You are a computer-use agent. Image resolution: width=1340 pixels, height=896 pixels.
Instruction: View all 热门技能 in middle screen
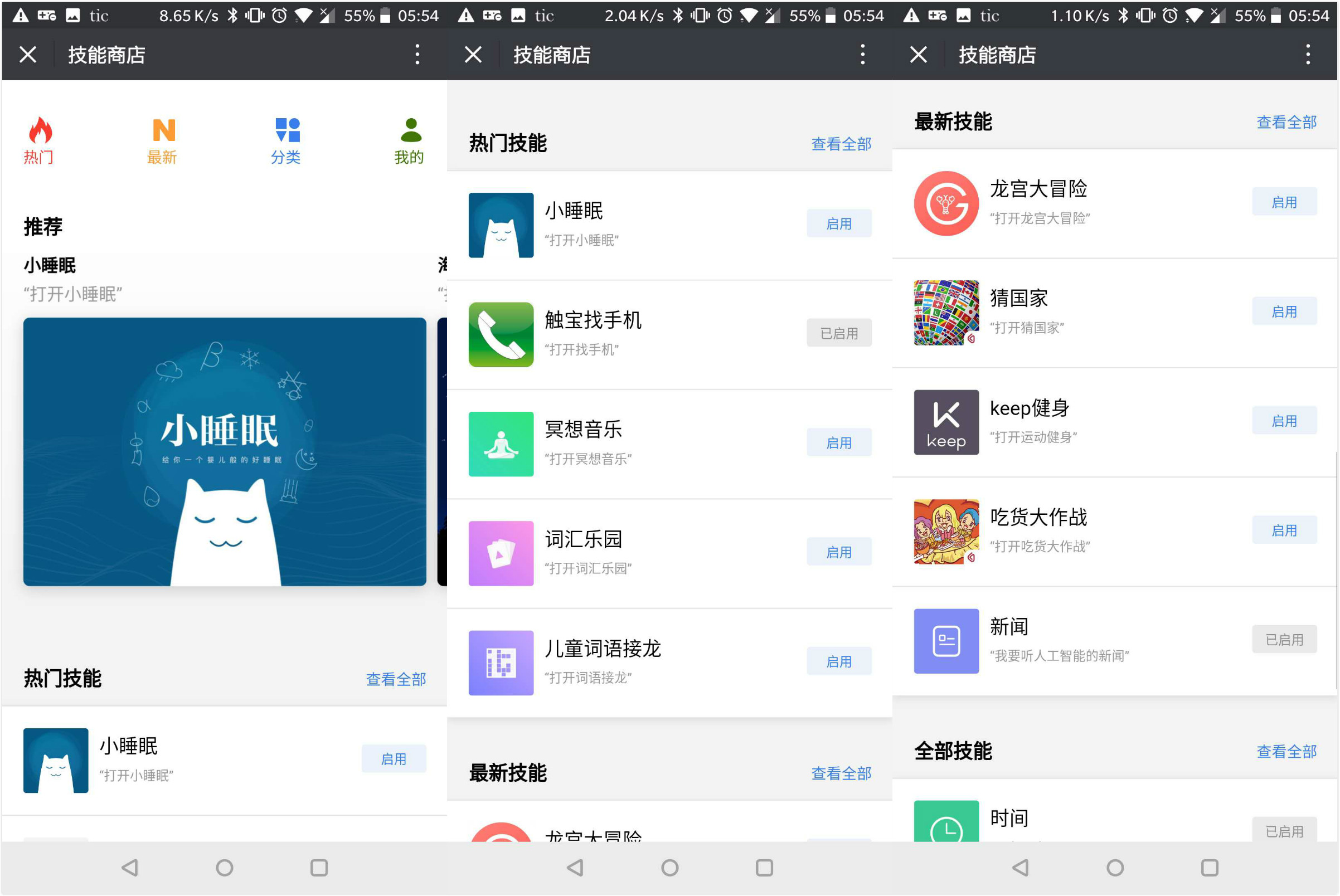pos(841,144)
